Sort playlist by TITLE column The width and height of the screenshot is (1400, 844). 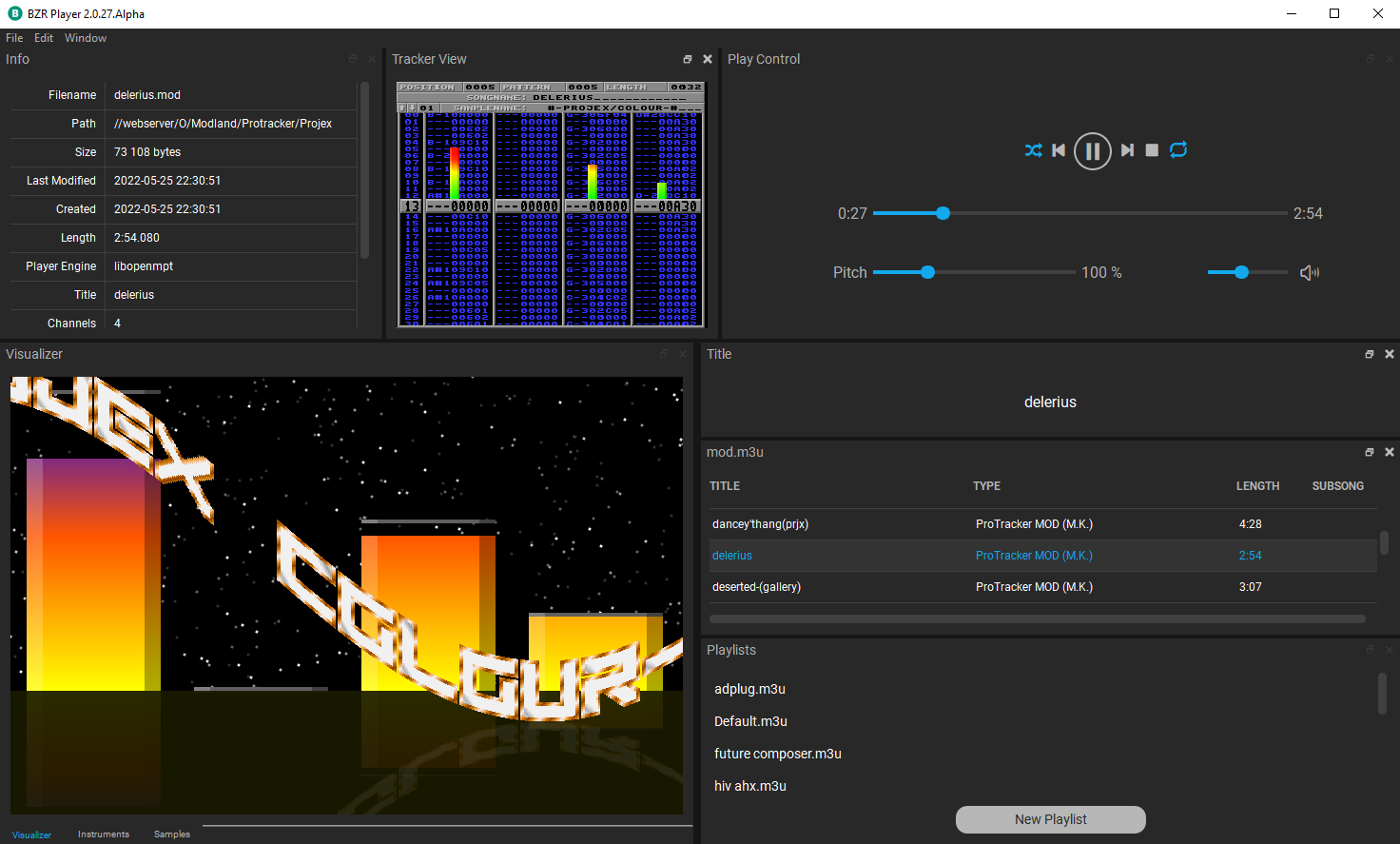725,486
